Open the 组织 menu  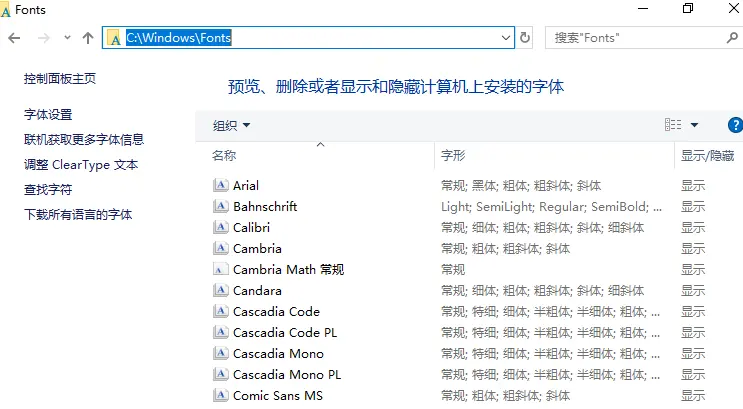pyautogui.click(x=231, y=125)
